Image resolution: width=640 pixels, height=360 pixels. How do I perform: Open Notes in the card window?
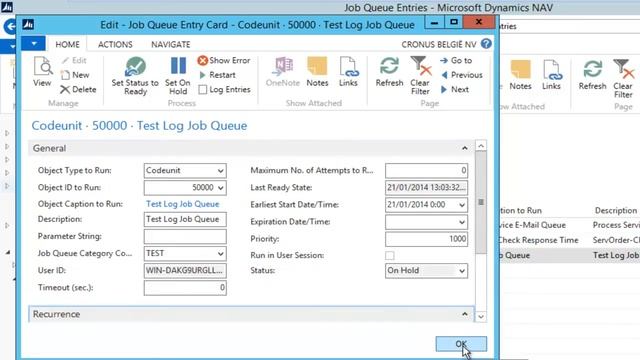coord(317,71)
